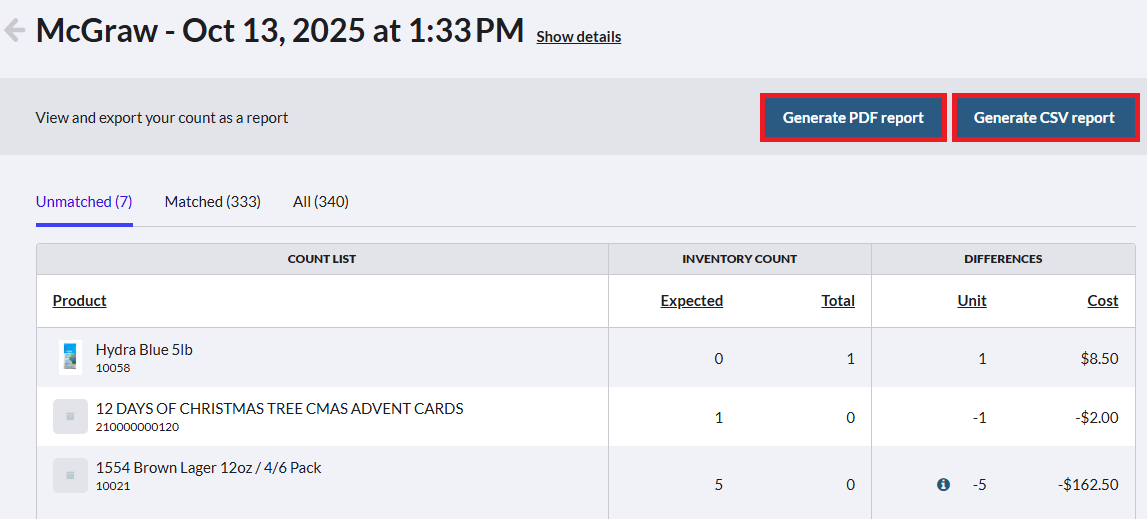Sort by the Total column header
This screenshot has height=519, width=1147.
pos(838,301)
